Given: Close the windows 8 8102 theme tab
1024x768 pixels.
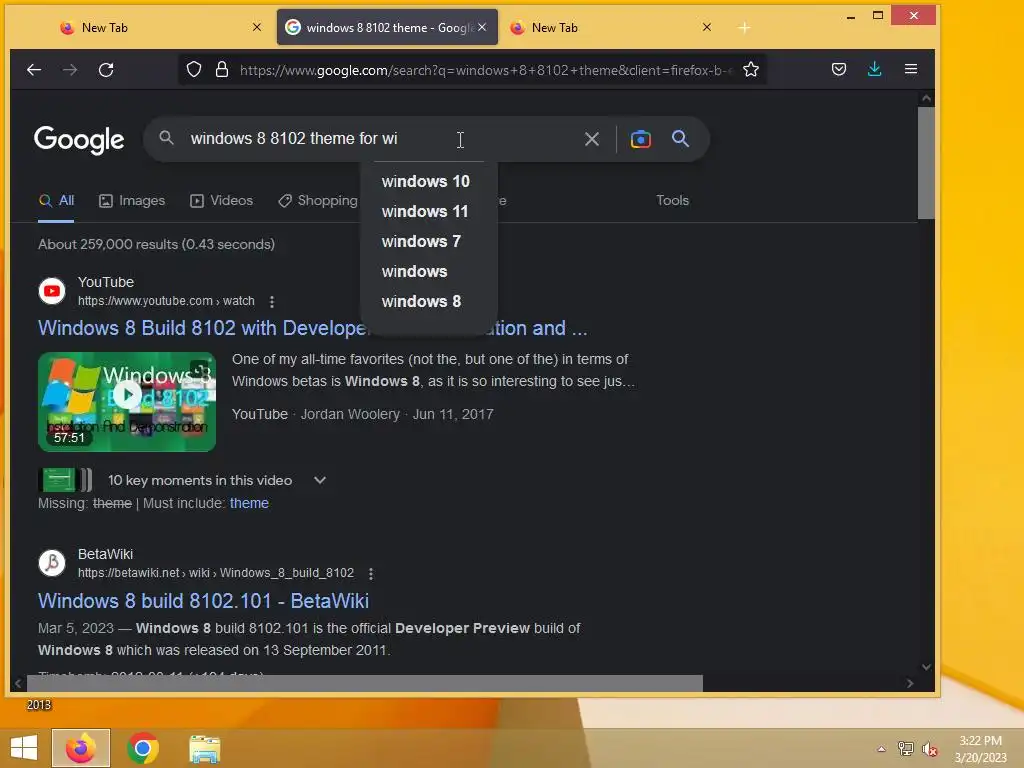Looking at the screenshot, I should pos(482,27).
